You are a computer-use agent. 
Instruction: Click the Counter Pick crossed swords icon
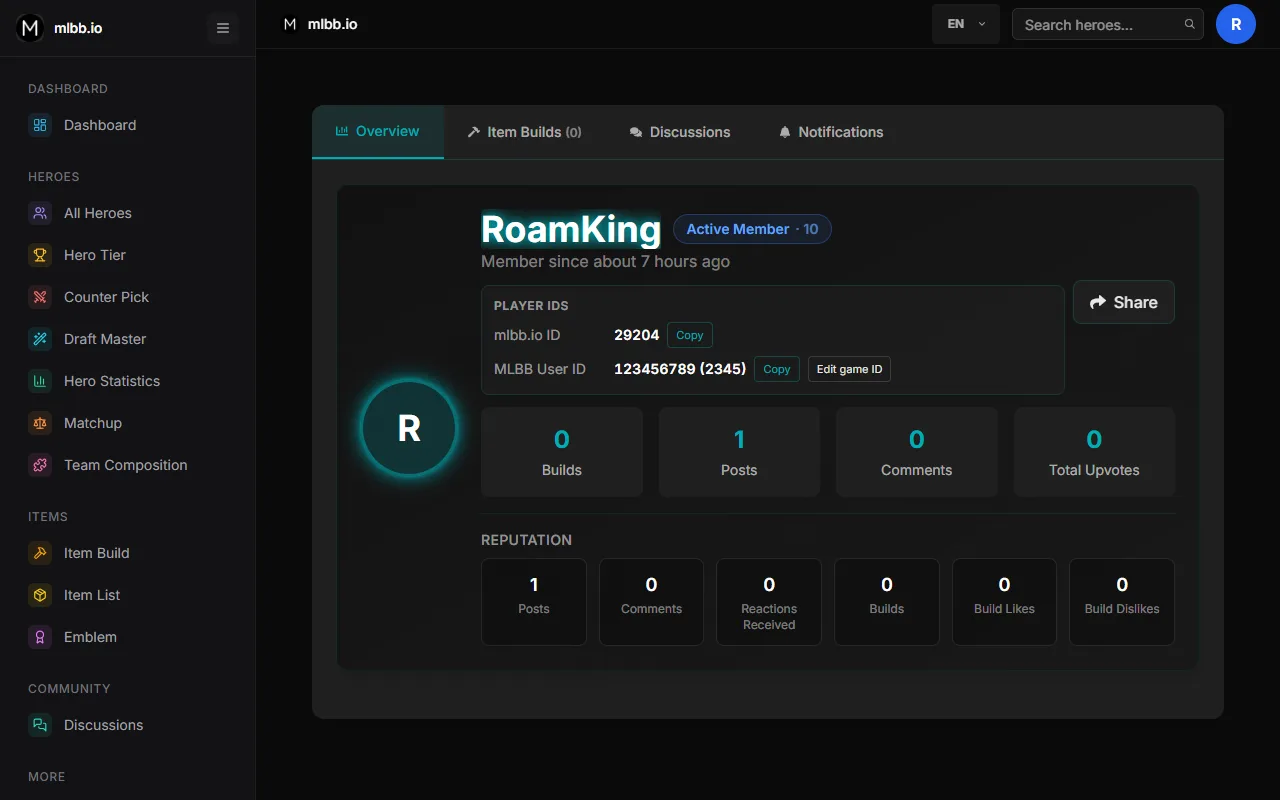tap(40, 297)
